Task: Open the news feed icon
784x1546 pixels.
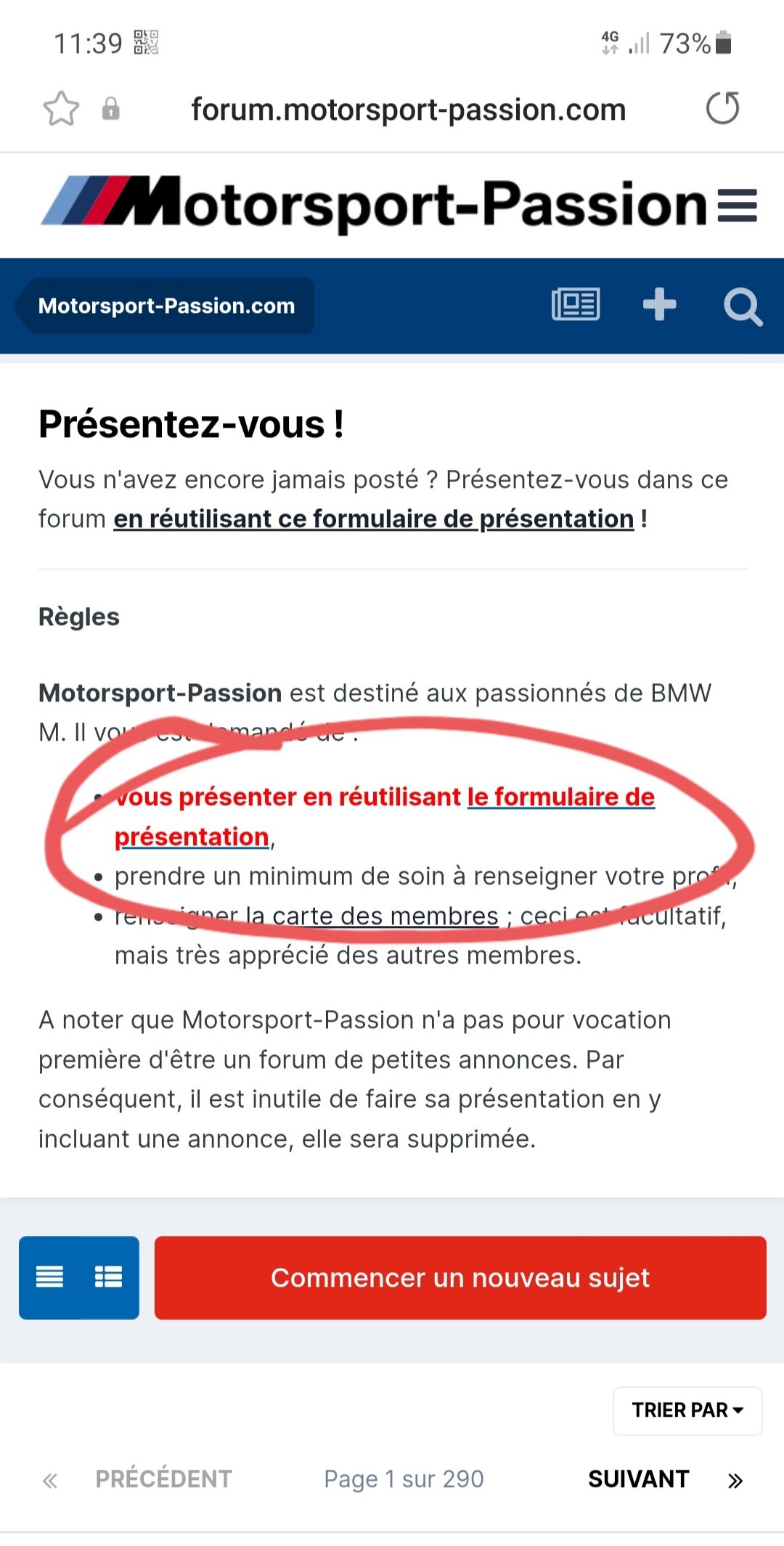Action: 576,304
